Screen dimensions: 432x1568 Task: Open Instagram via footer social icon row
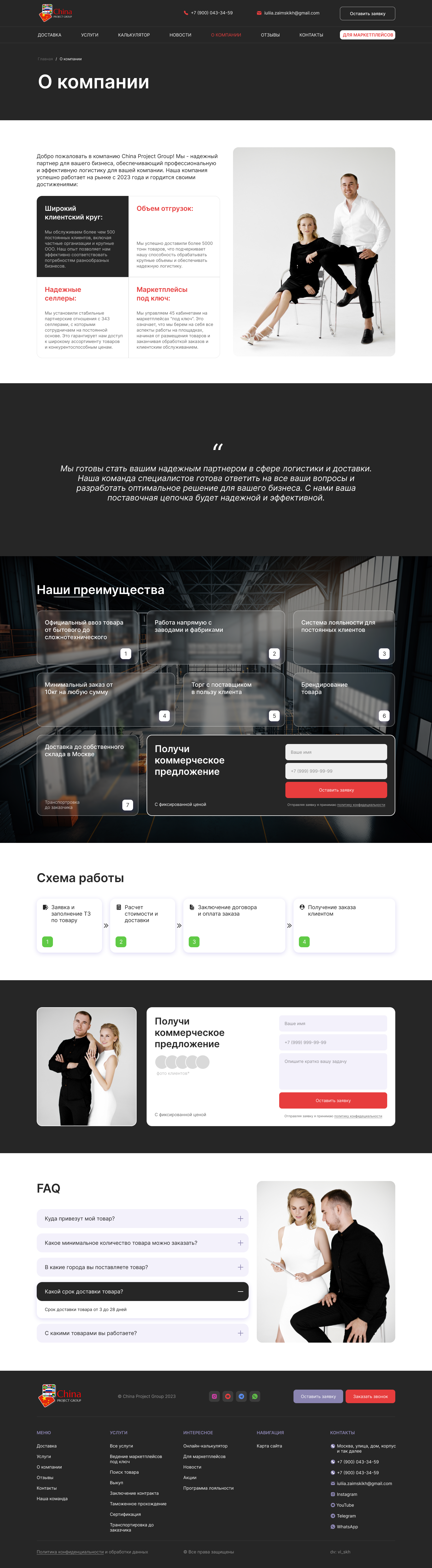point(214,1396)
